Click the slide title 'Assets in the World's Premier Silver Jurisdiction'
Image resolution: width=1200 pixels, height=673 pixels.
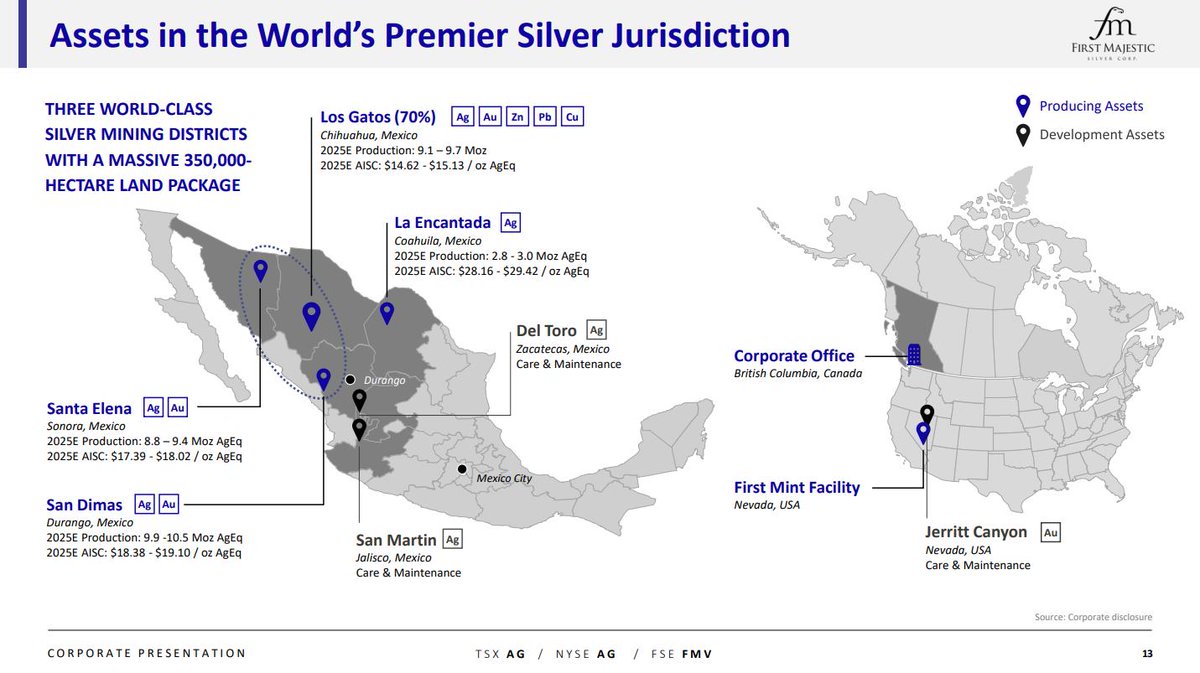(x=420, y=36)
